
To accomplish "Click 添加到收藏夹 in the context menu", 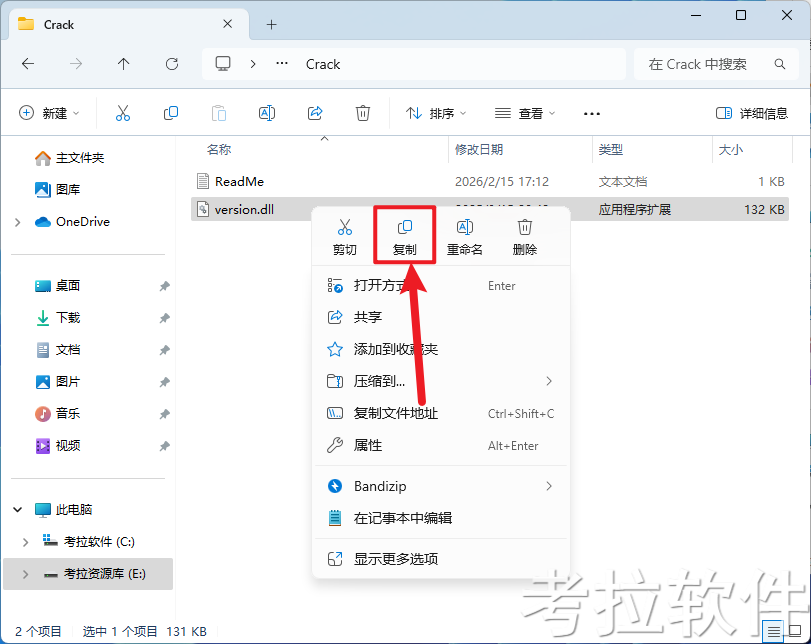I will click(x=402, y=348).
